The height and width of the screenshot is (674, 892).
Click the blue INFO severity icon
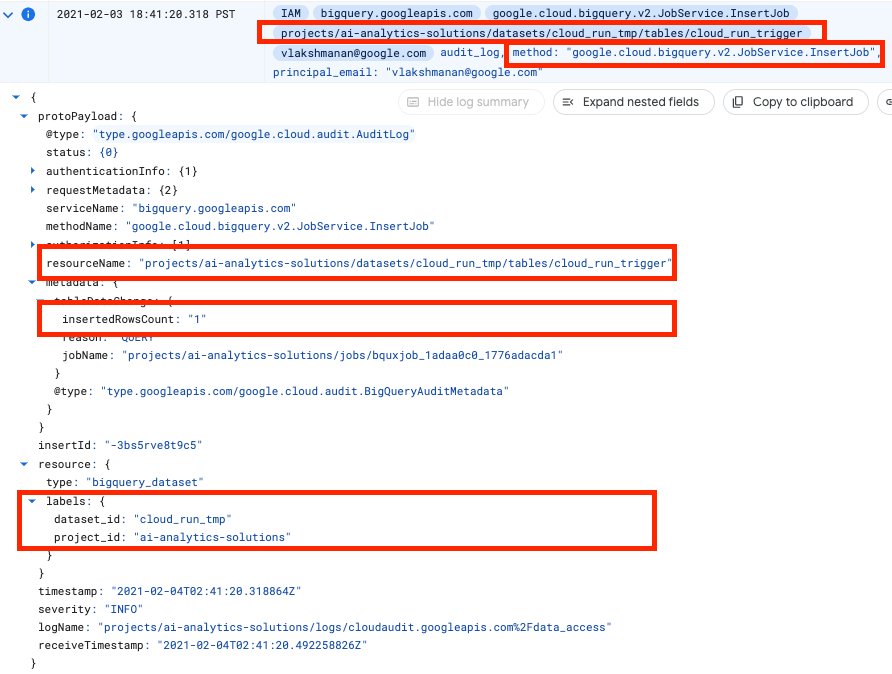pyautogui.click(x=28, y=14)
